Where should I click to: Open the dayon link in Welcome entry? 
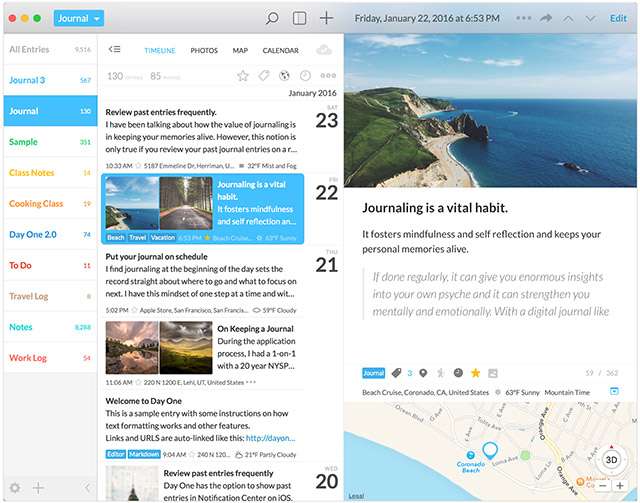270,437
